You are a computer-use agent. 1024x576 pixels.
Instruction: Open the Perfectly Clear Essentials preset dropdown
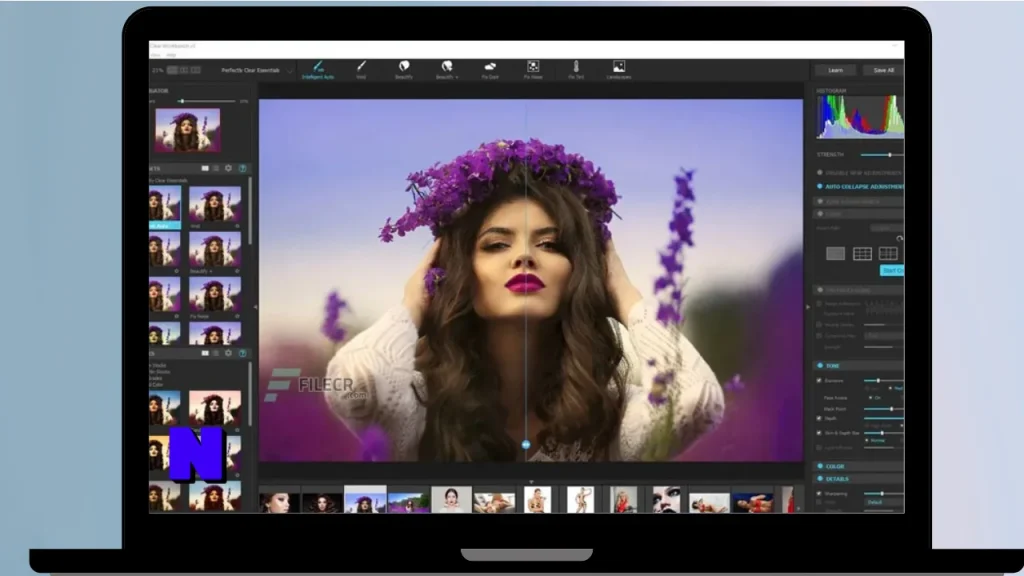(x=255, y=70)
